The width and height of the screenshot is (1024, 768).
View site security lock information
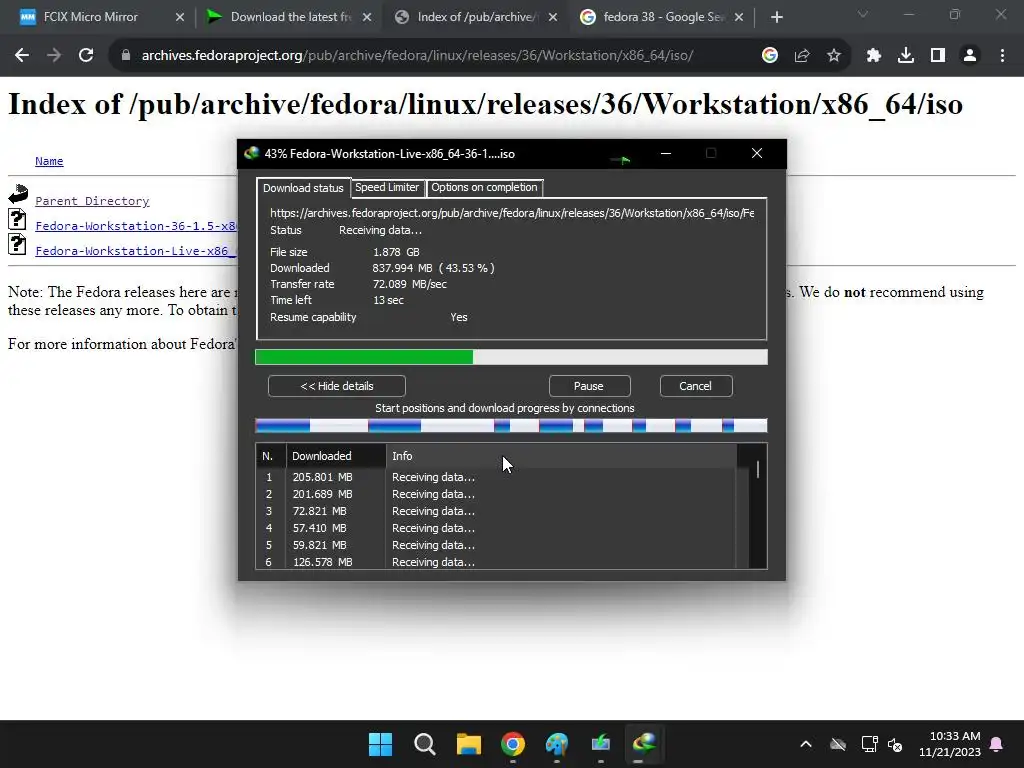coord(125,56)
